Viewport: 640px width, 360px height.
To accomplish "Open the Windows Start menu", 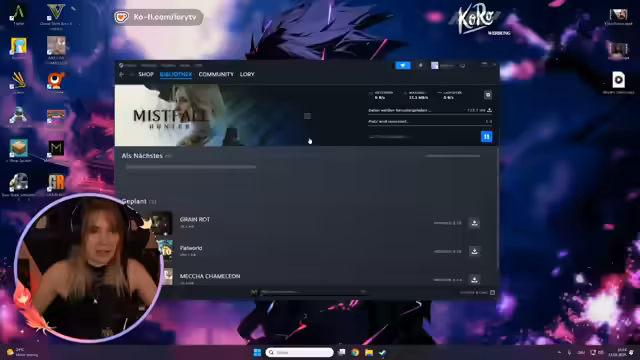I will [x=257, y=352].
